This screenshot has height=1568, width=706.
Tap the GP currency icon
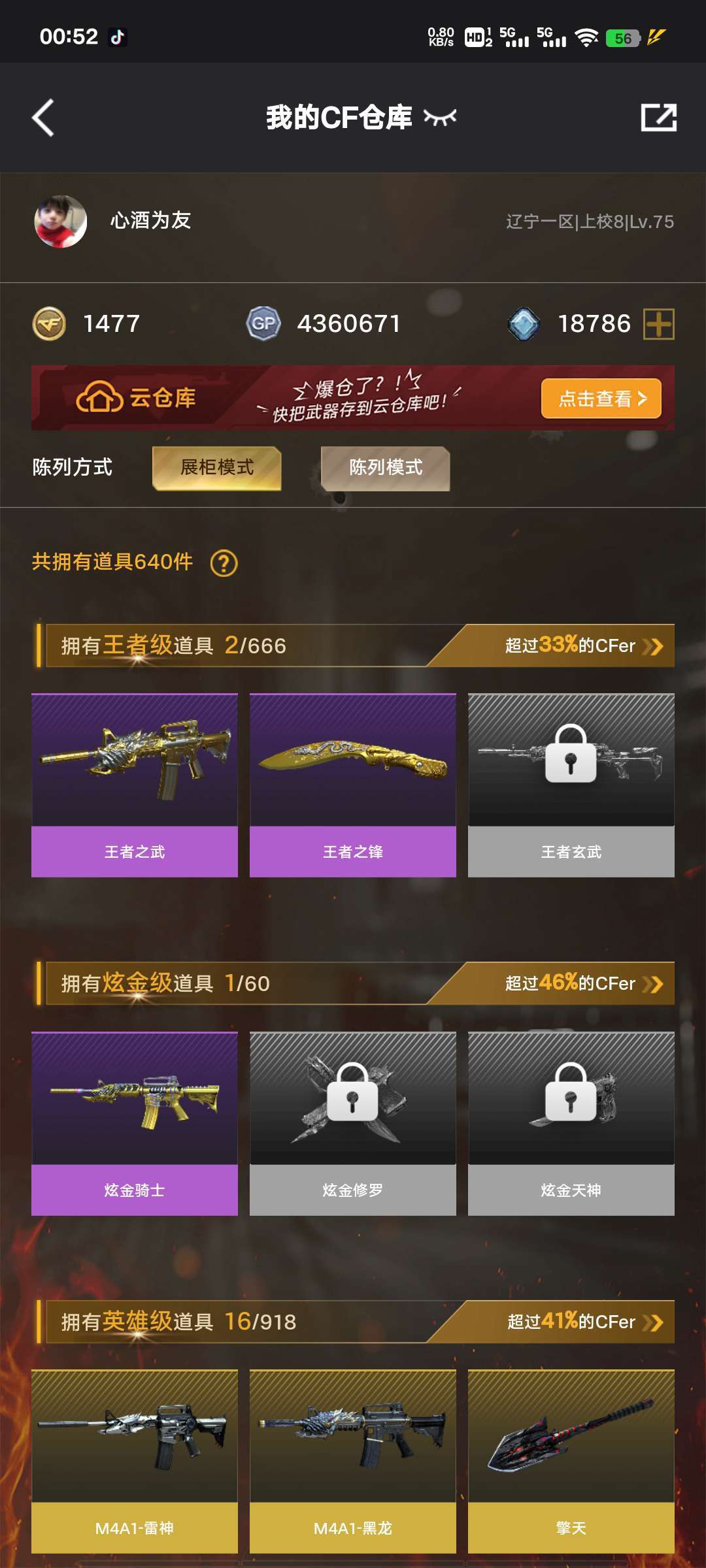pyautogui.click(x=263, y=323)
